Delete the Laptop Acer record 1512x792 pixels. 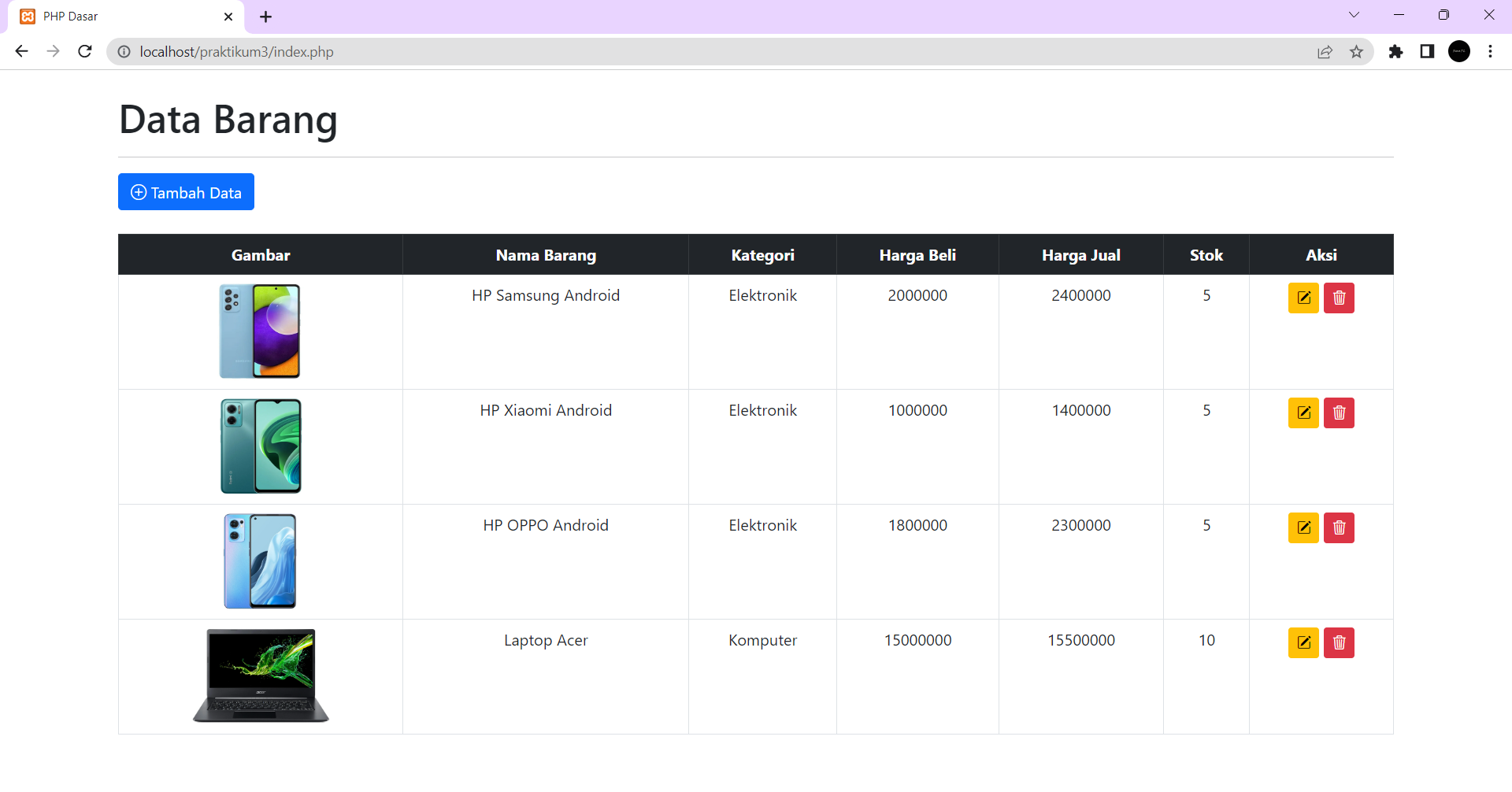pos(1339,642)
